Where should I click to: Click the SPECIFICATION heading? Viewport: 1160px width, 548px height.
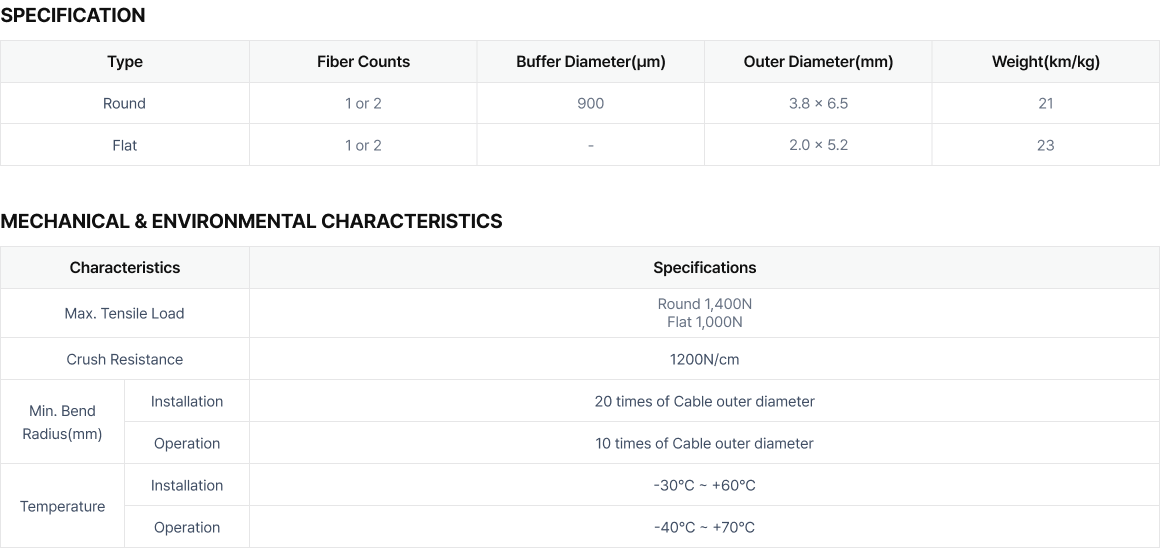pos(72,16)
